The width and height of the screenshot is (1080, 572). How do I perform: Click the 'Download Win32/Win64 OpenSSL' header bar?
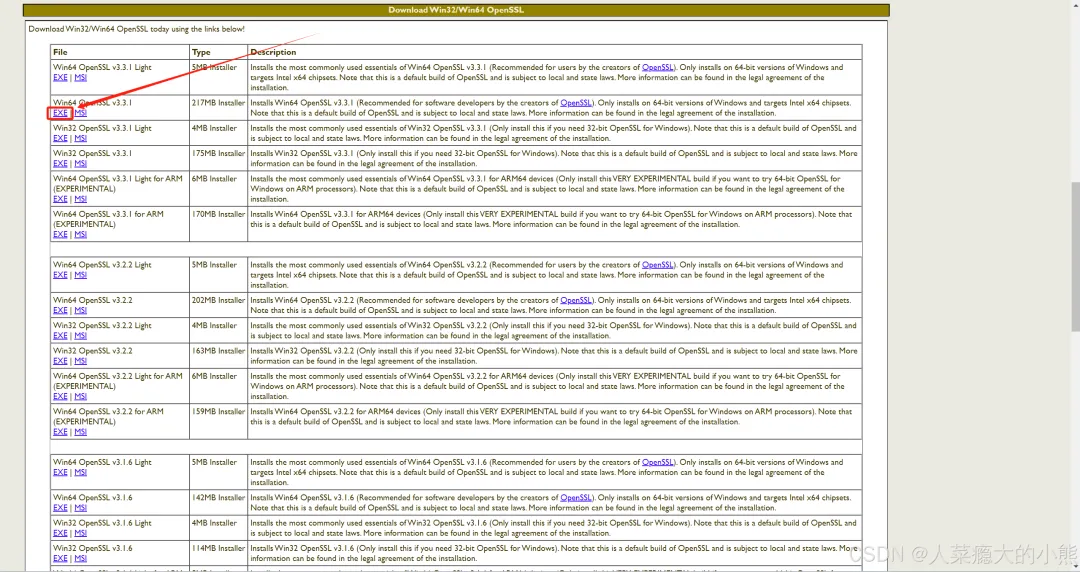tap(456, 10)
